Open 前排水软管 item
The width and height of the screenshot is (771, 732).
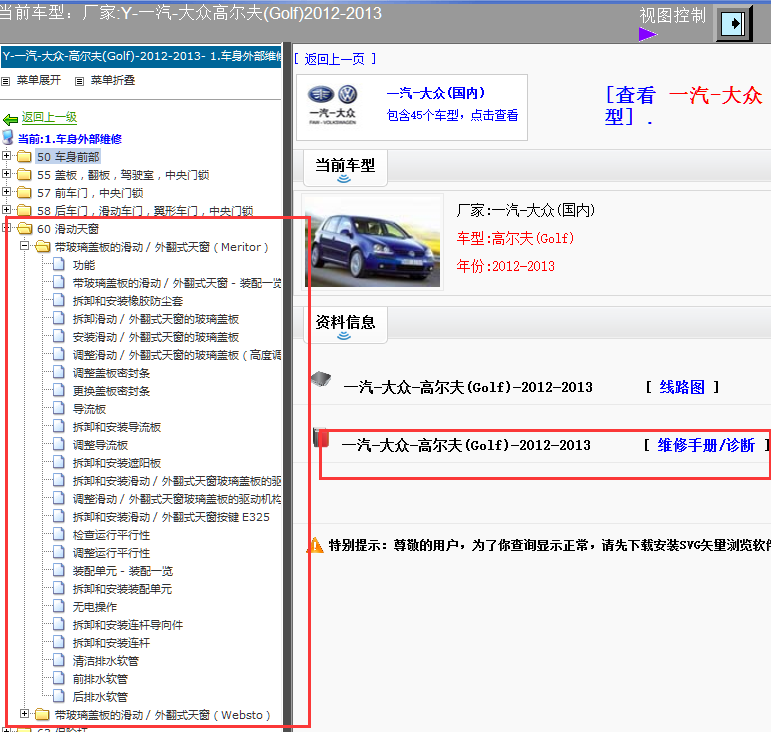pos(100,679)
